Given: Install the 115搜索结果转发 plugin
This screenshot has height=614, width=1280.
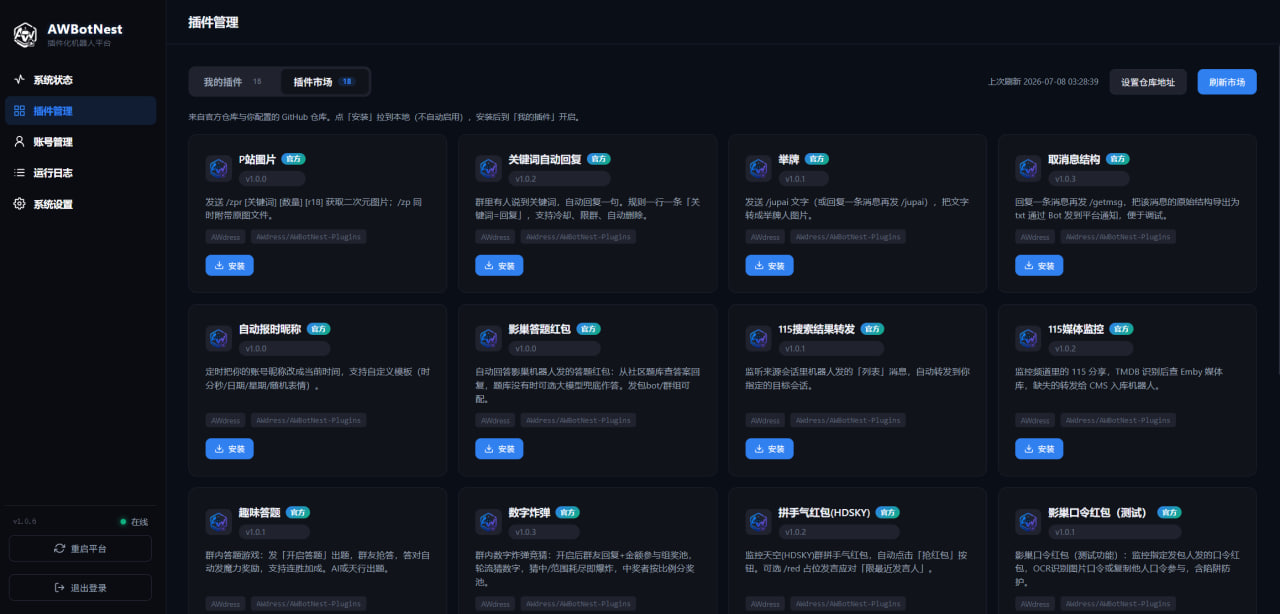Looking at the screenshot, I should click(x=769, y=449).
